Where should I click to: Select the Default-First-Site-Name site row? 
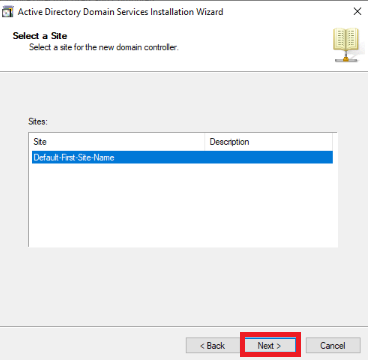tap(182, 157)
